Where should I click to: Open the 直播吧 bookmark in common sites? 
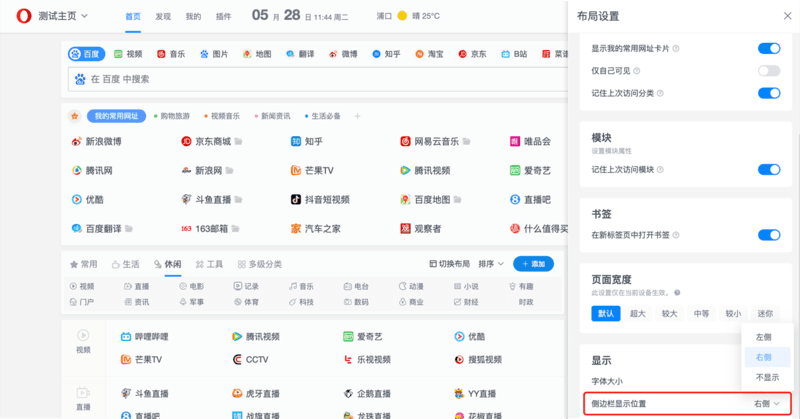531,200
